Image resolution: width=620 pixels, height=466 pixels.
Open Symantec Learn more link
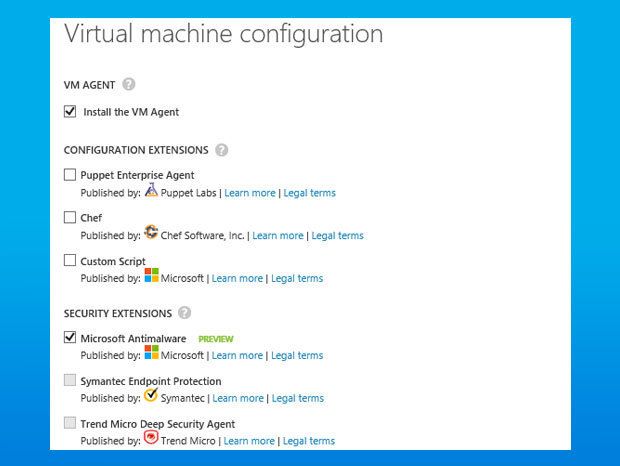(238, 398)
